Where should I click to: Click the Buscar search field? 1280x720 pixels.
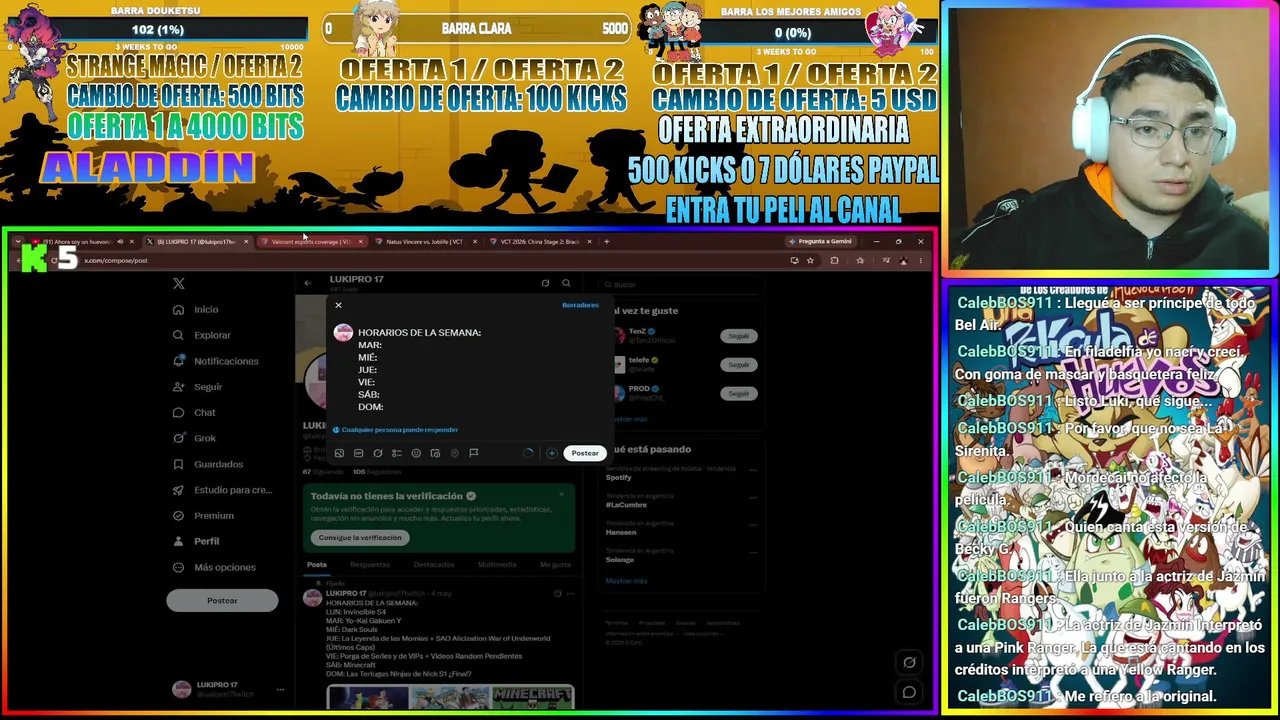(x=683, y=284)
